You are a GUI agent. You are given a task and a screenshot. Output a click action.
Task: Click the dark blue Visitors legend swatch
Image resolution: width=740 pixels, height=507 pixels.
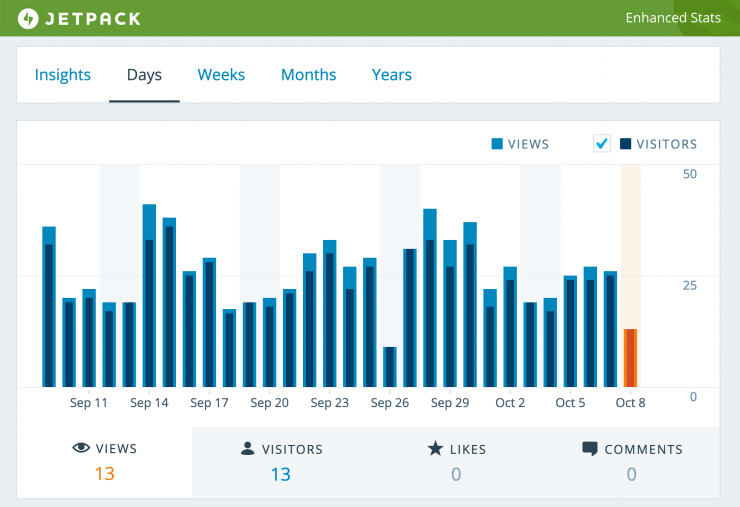point(625,144)
